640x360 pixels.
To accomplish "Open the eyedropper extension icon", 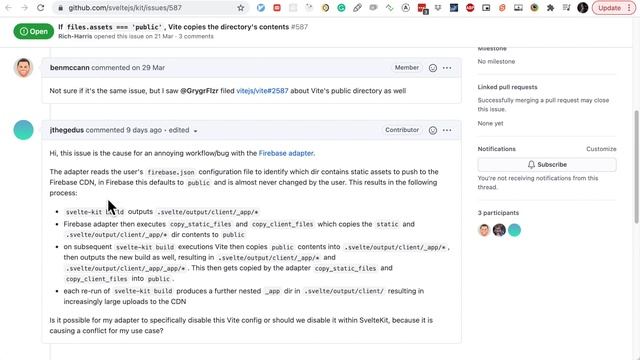I will [357, 8].
